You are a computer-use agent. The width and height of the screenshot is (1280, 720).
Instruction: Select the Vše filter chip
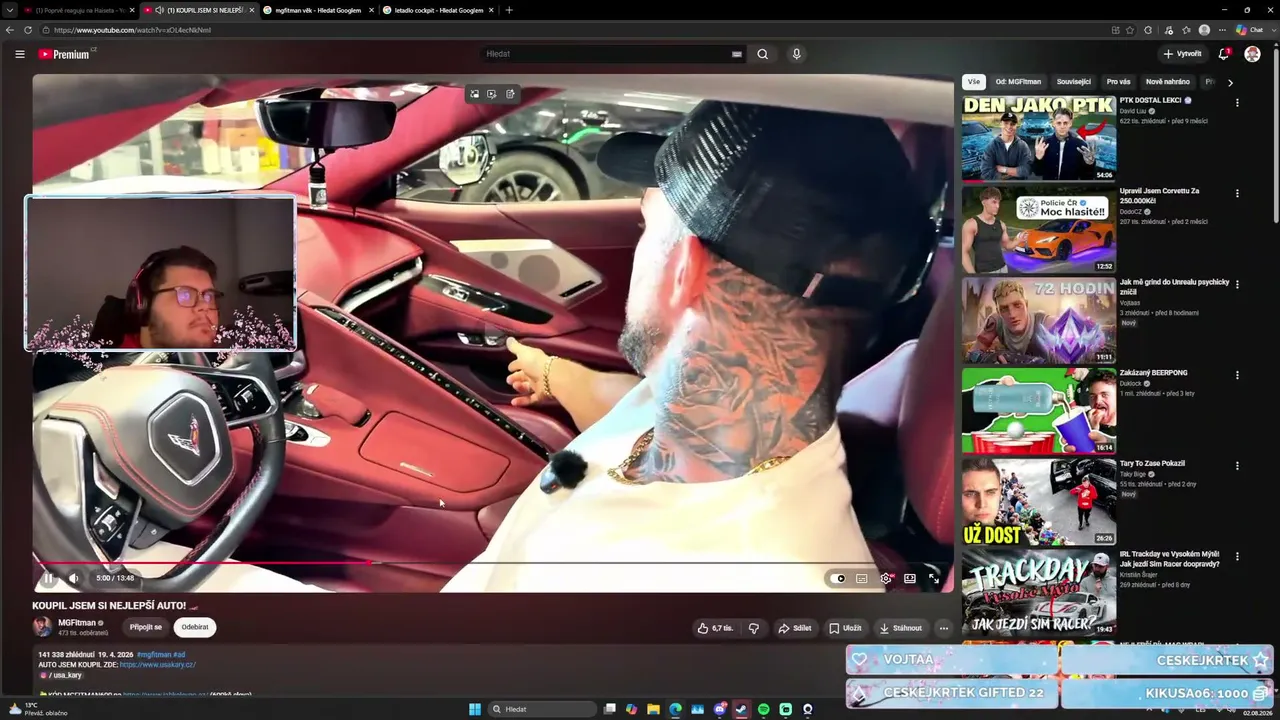point(974,82)
